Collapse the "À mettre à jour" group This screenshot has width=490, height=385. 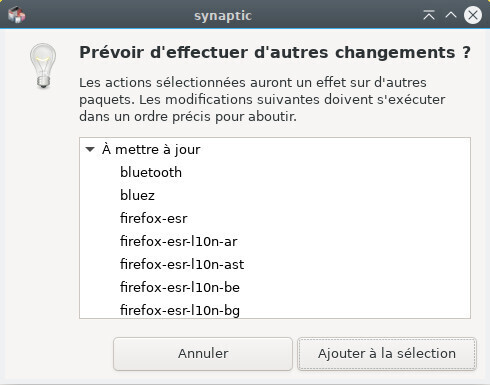pyautogui.click(x=90, y=149)
